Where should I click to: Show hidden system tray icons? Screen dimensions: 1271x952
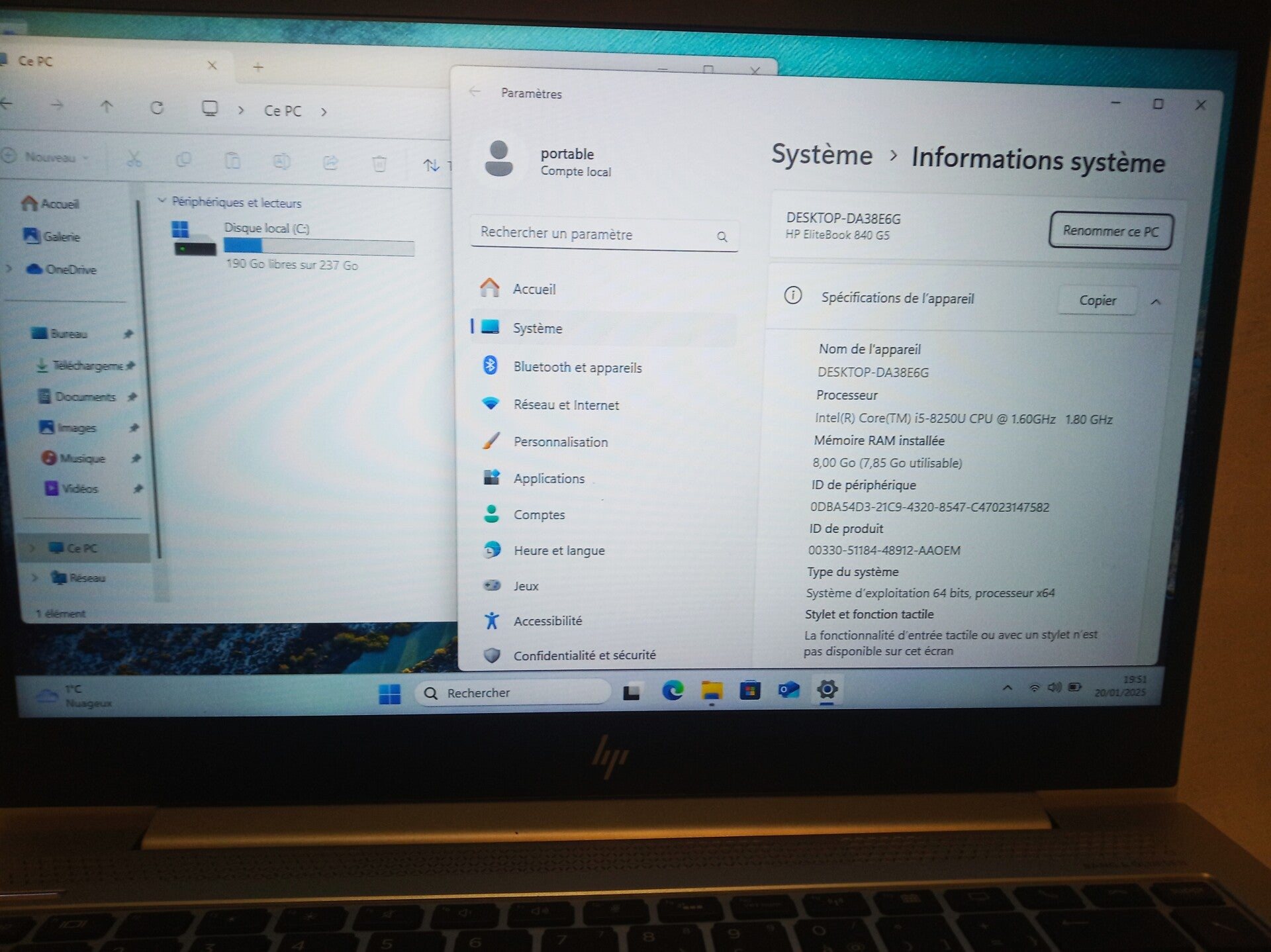(x=1007, y=688)
